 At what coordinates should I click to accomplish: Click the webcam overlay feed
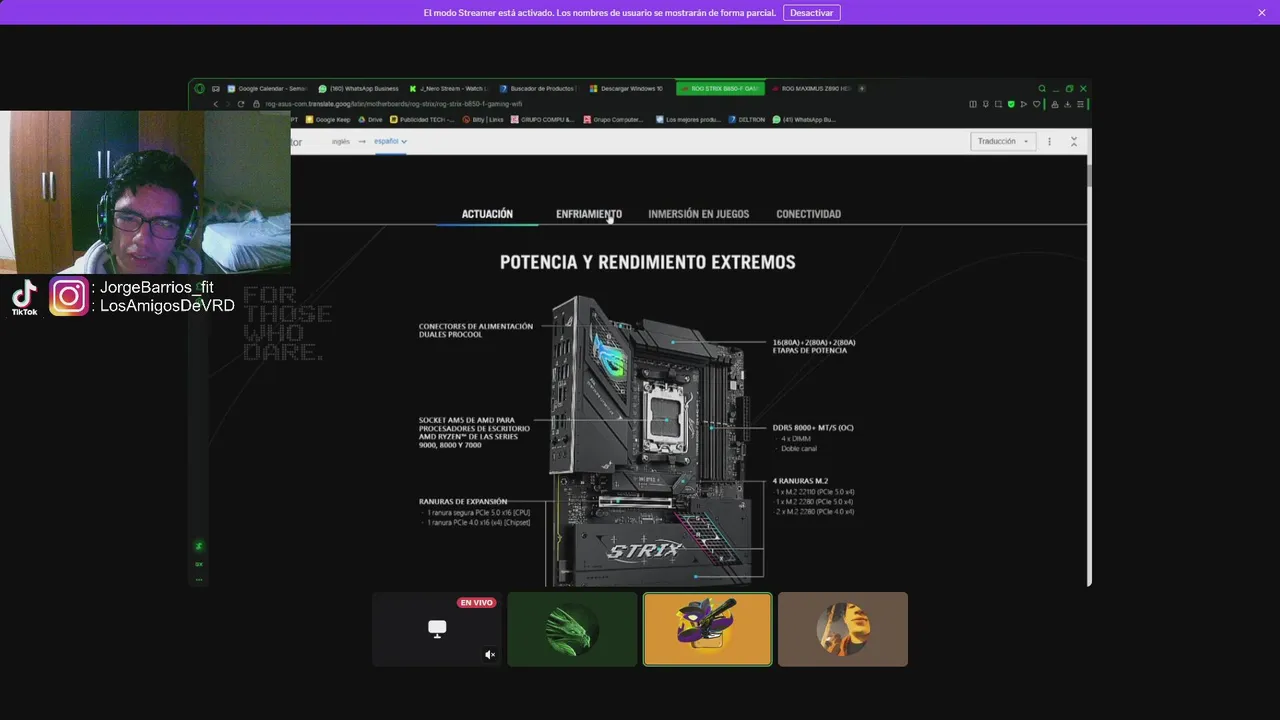(145, 192)
